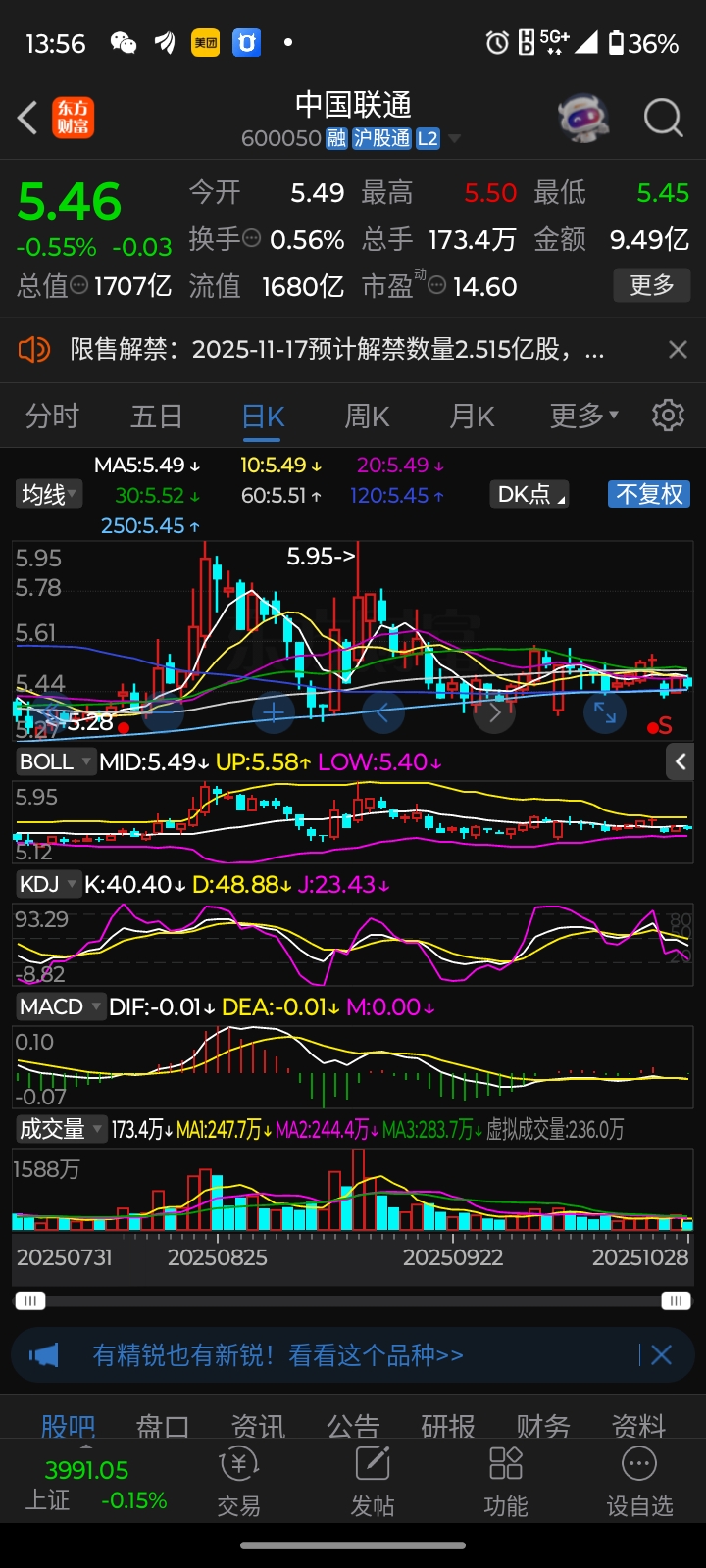706x1568 pixels.
Task: Tap the info icon beside 市盈
Action: coord(437,285)
